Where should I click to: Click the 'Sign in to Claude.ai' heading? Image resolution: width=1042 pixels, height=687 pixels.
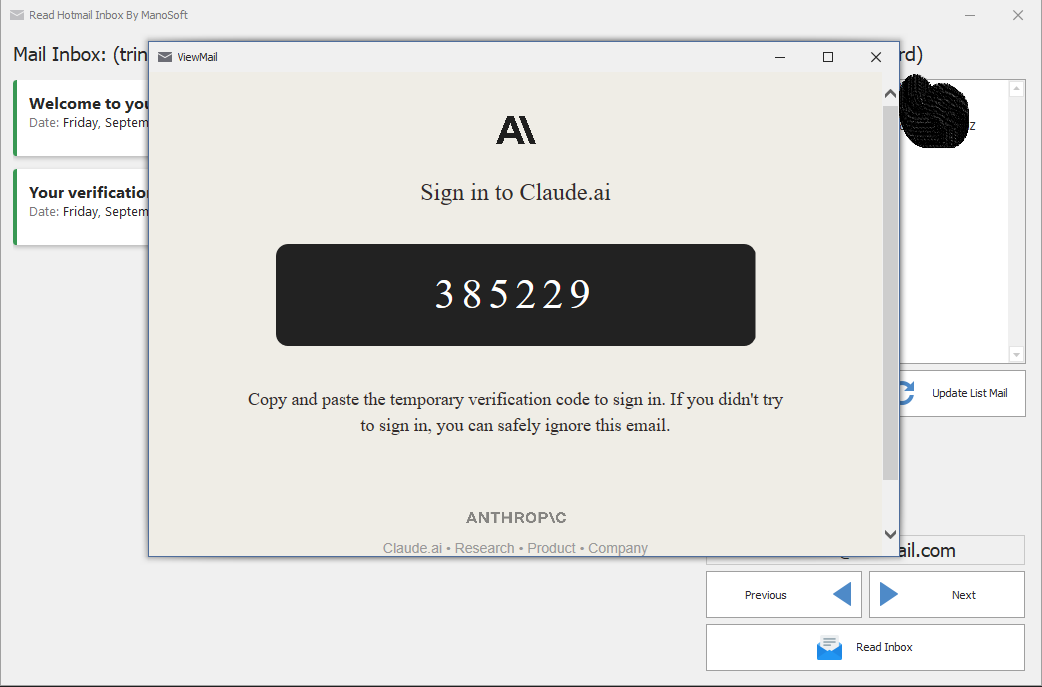(516, 192)
